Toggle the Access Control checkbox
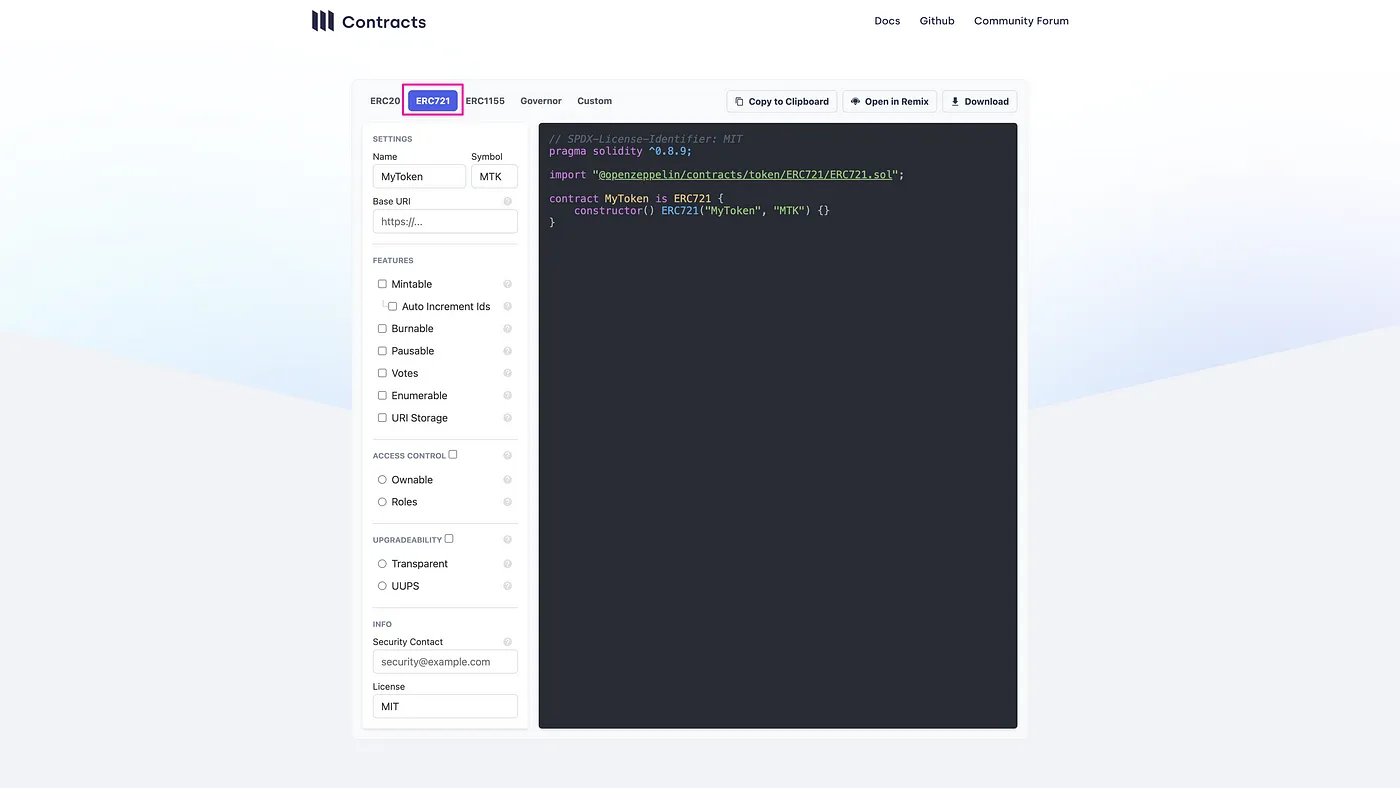This screenshot has width=1400, height=788. (453, 455)
